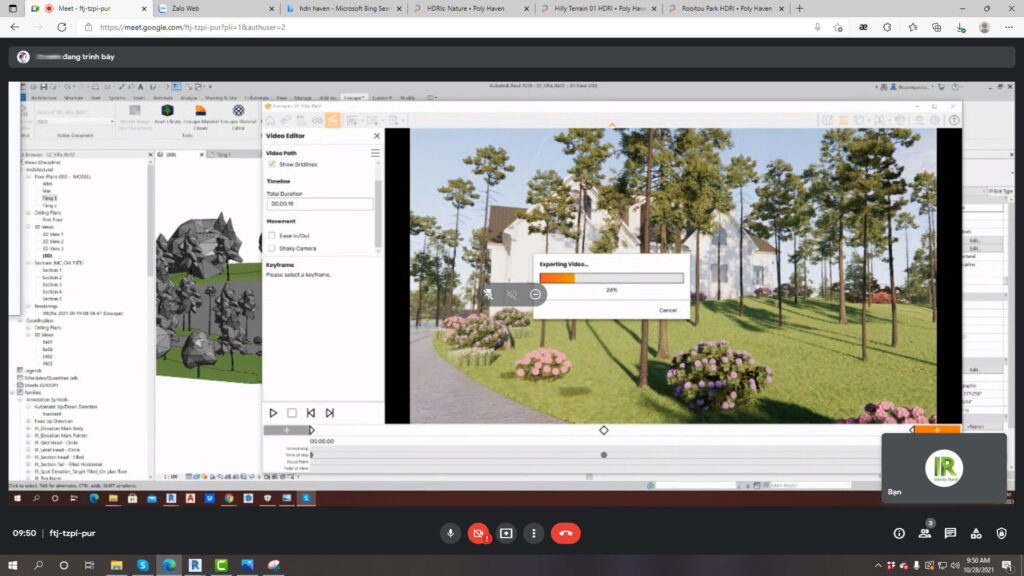Open the Meet activities panel
This screenshot has width=1024, height=576.
[x=976, y=533]
